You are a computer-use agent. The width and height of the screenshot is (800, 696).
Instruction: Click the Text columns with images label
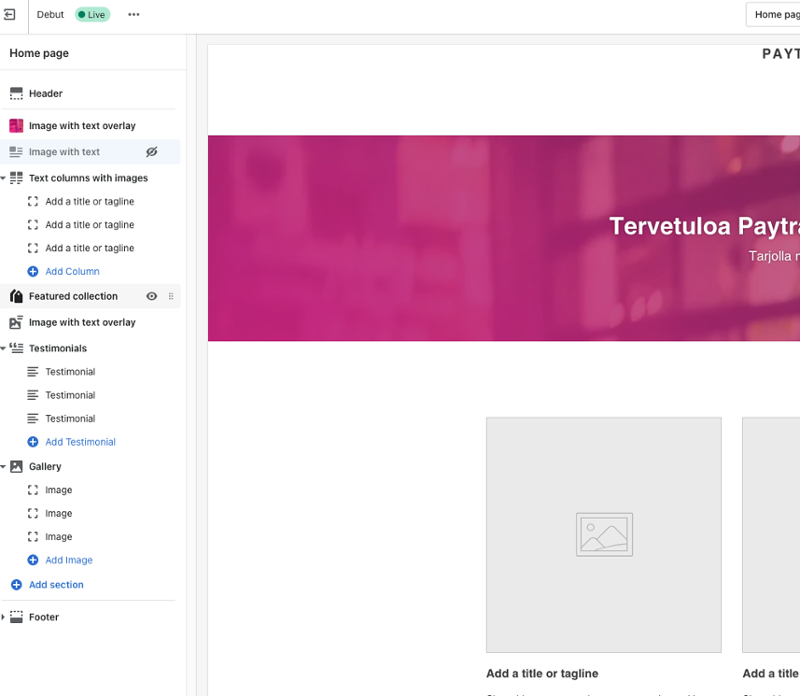pyautogui.click(x=88, y=178)
